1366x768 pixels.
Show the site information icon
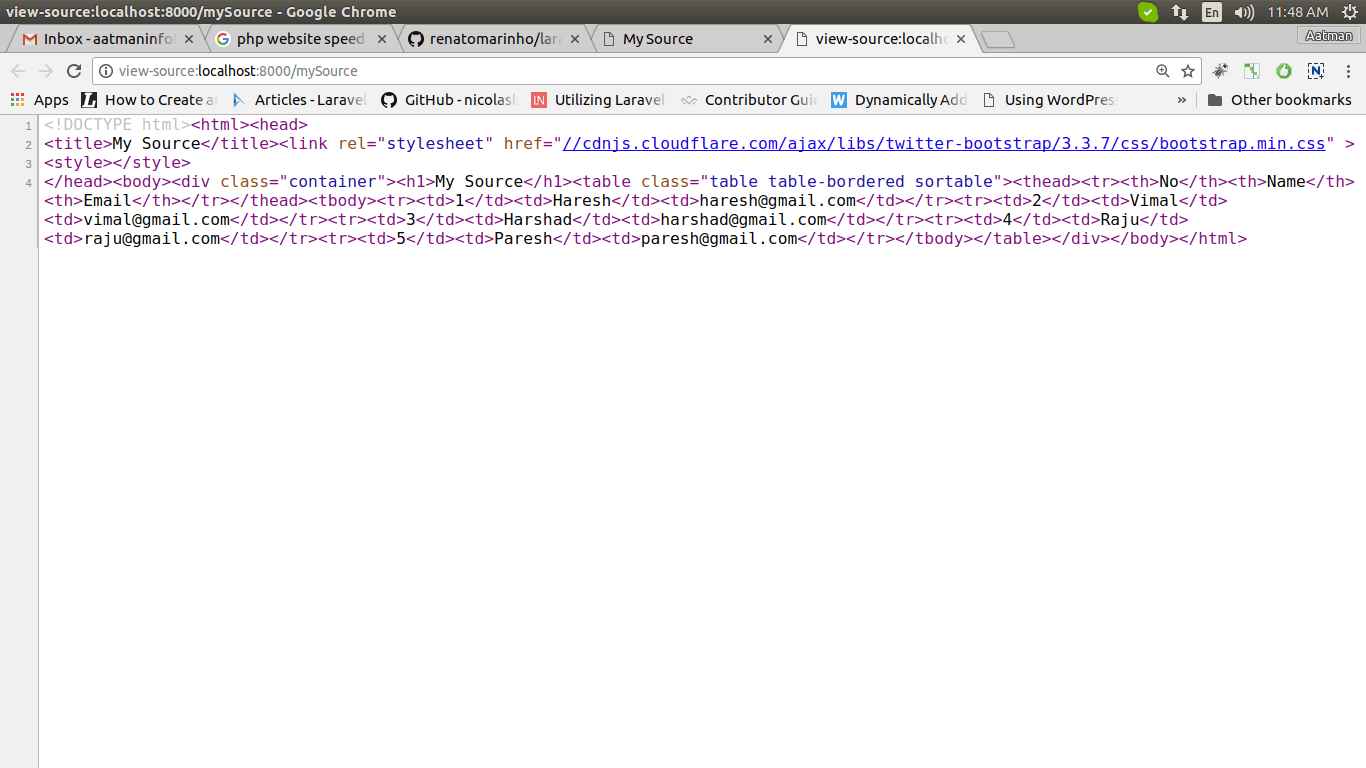click(x=106, y=71)
